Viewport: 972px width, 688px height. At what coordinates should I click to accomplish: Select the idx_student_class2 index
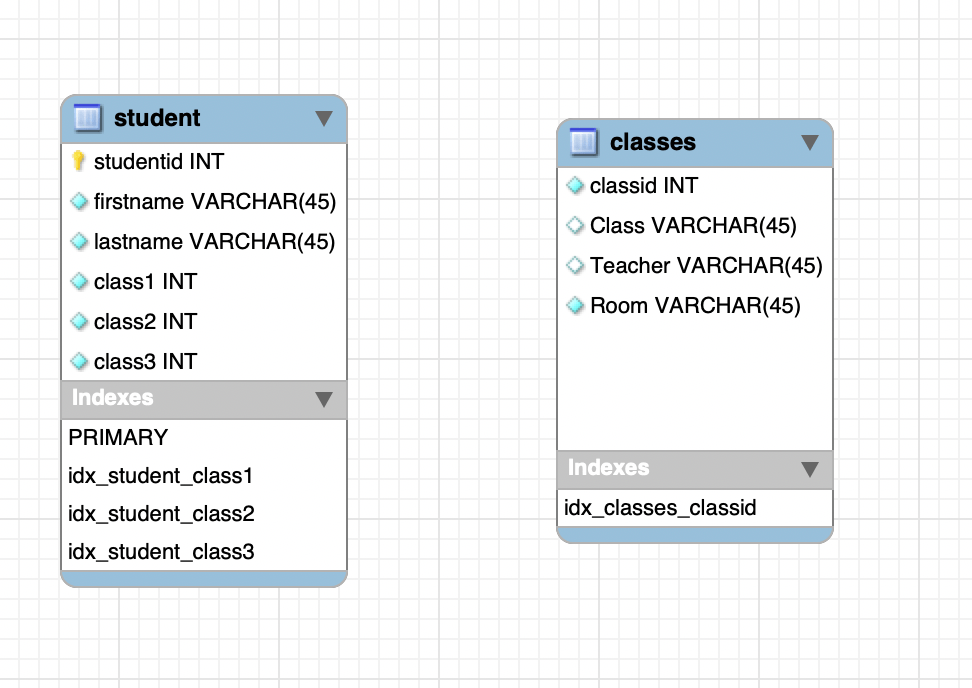tap(160, 513)
